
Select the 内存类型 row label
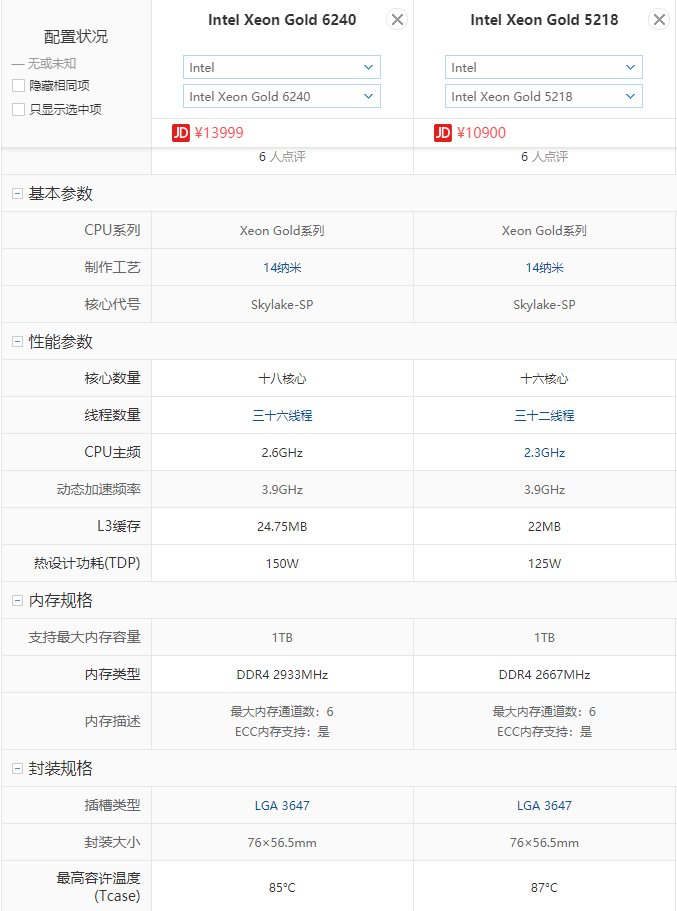click(112, 674)
